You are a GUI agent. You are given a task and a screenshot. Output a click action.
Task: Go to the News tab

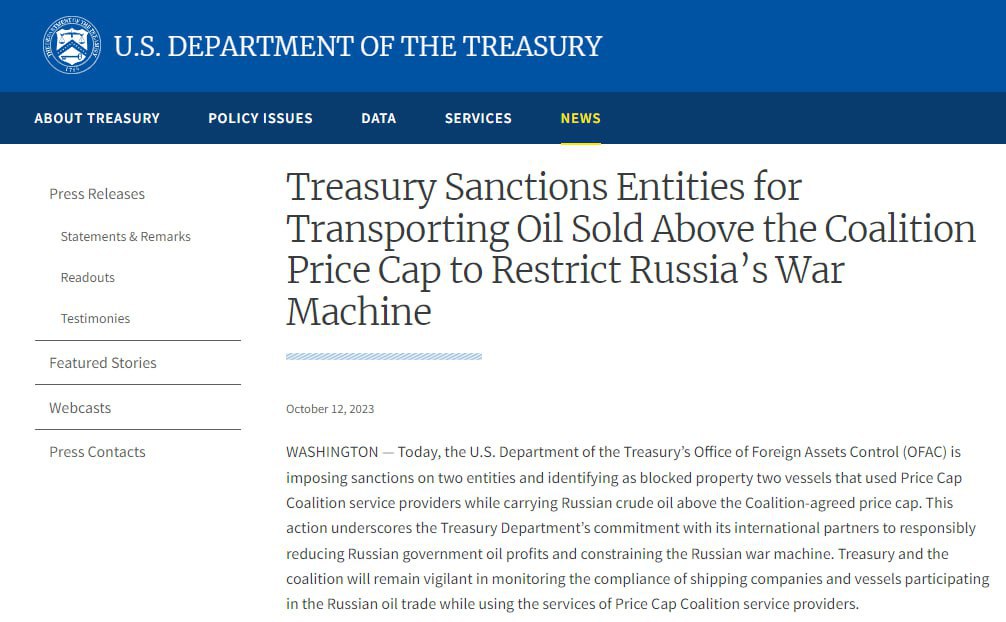tap(580, 118)
